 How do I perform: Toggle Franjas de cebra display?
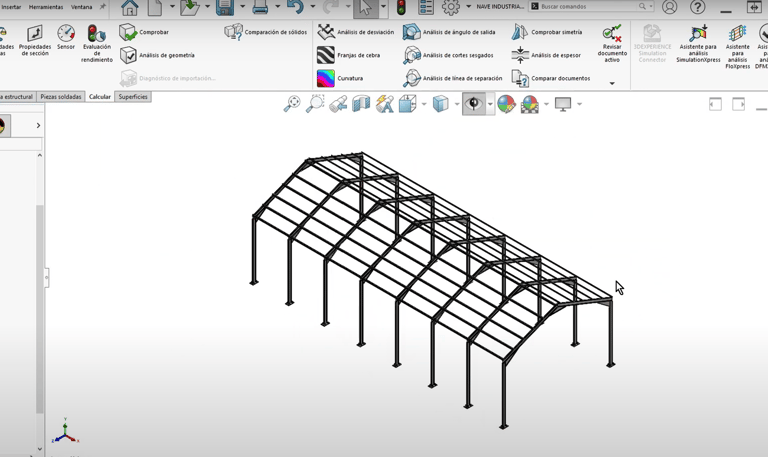[x=349, y=55]
